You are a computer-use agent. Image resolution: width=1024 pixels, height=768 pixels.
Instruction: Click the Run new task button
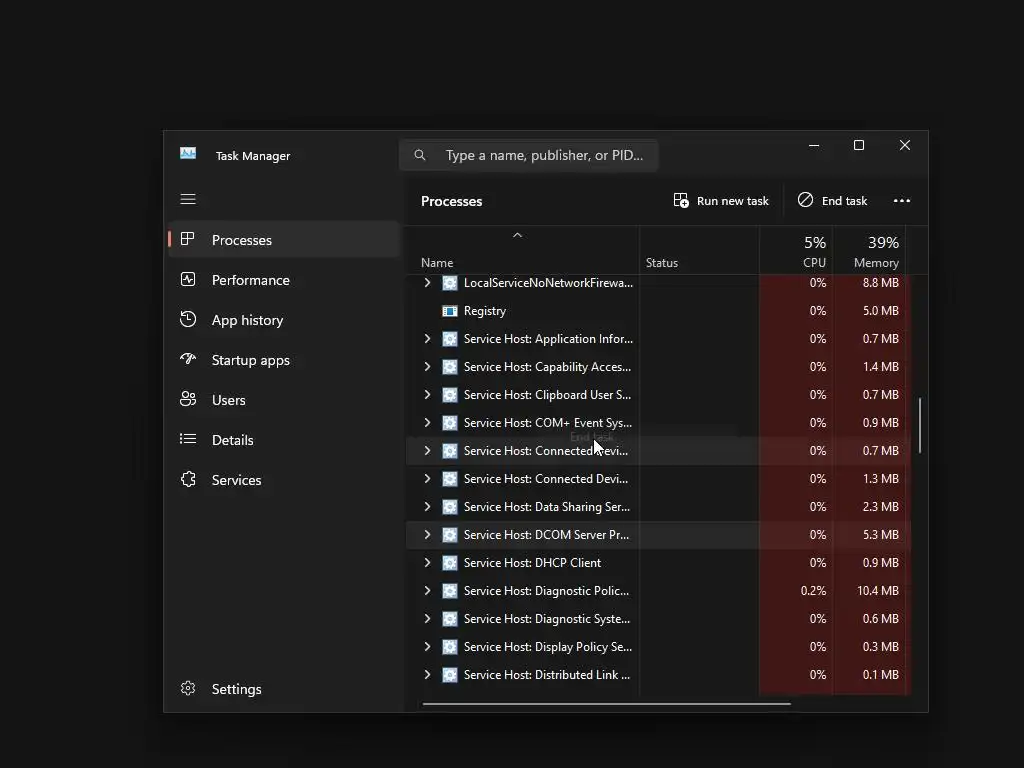721,200
